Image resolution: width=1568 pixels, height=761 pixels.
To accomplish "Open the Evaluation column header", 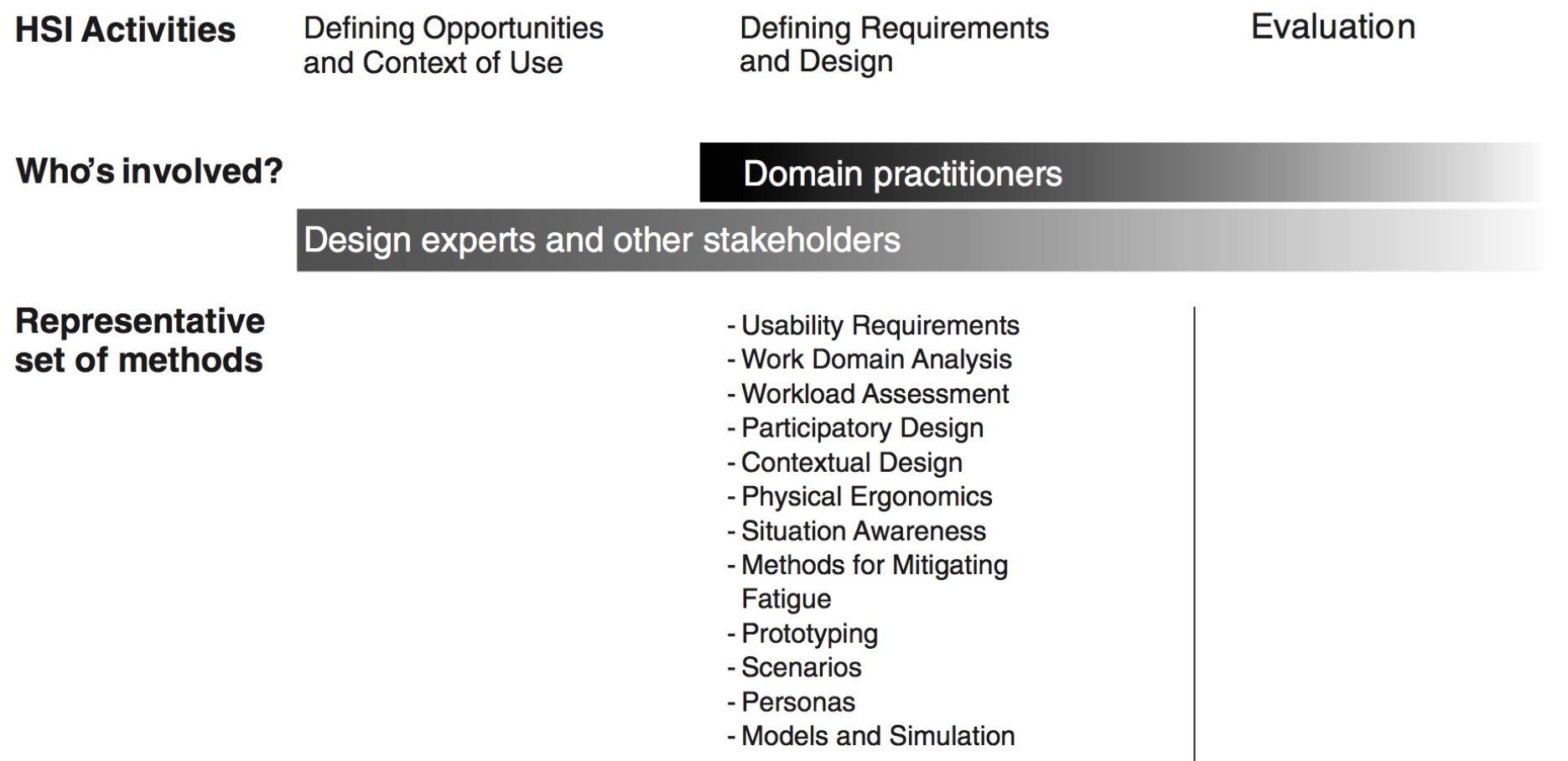I will point(1333,27).
